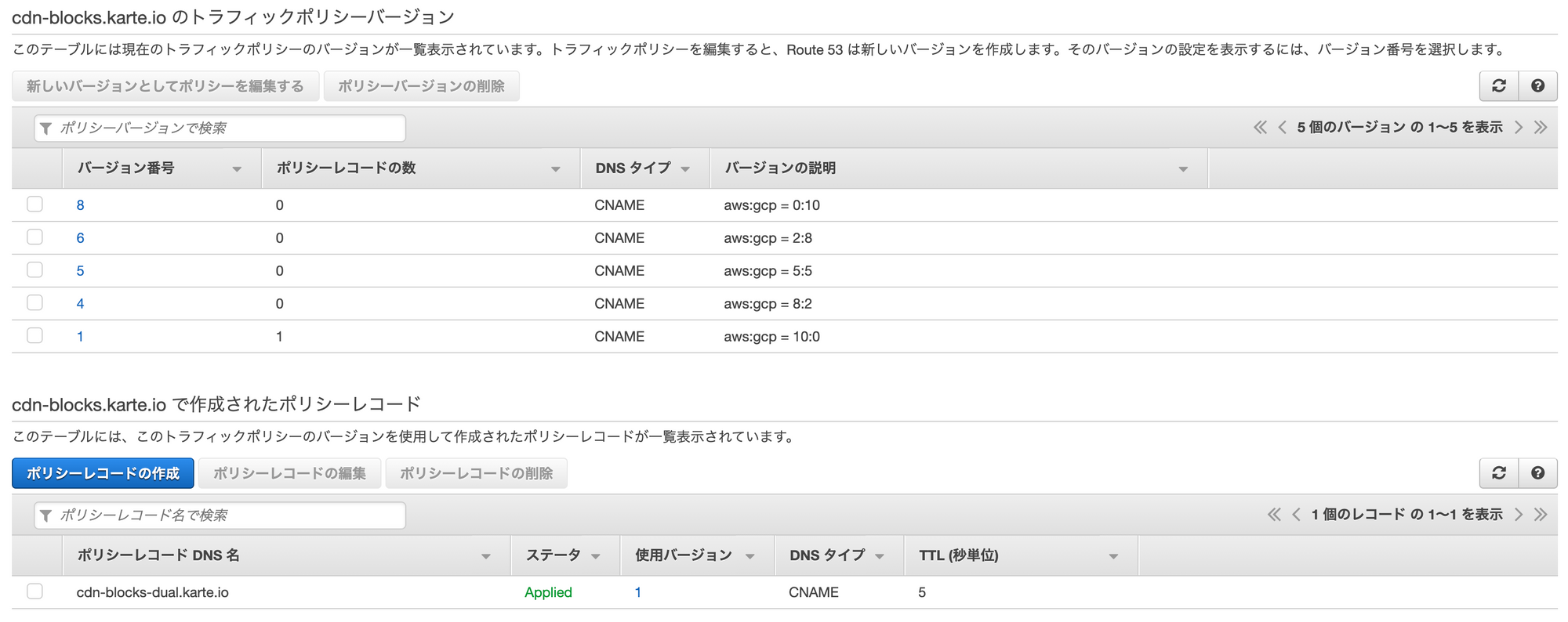Image resolution: width=1568 pixels, height=622 pixels.
Task: Go to previous page of policy records
Action: [1296, 515]
